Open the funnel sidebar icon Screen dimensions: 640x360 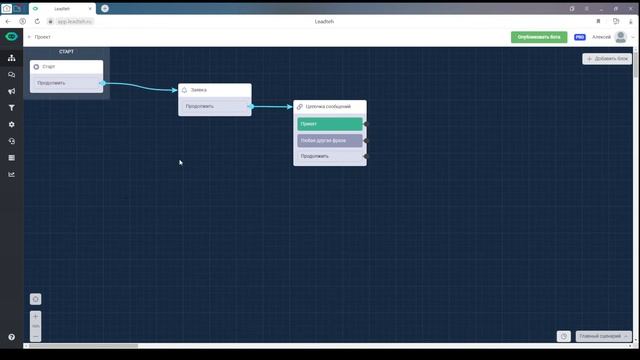(x=11, y=108)
